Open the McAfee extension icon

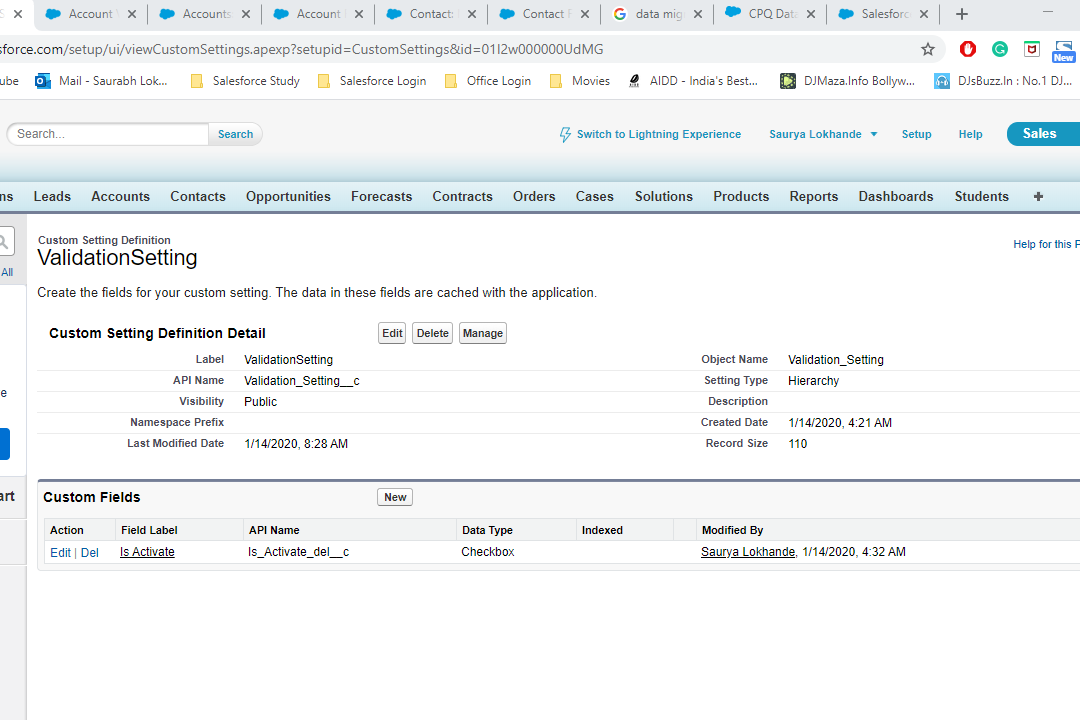tap(1031, 49)
